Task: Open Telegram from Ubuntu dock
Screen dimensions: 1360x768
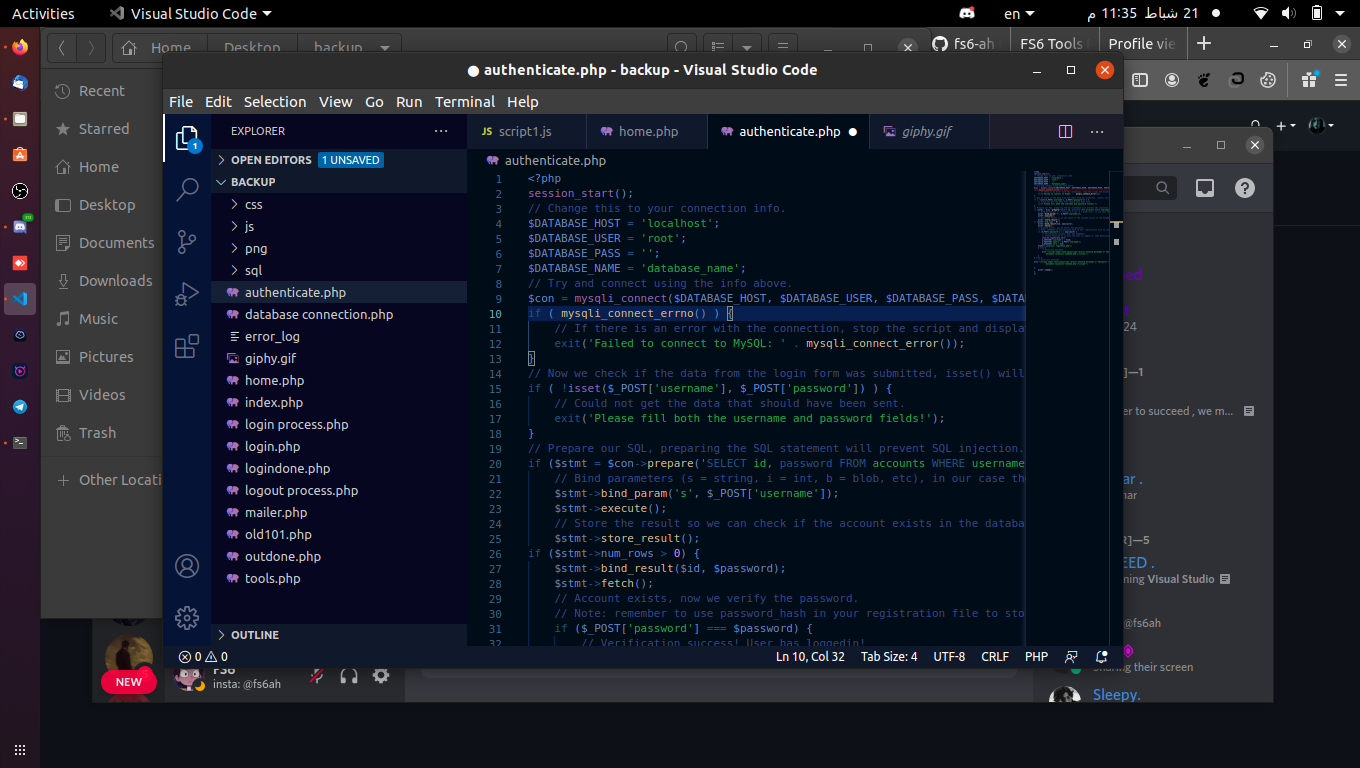Action: point(20,407)
